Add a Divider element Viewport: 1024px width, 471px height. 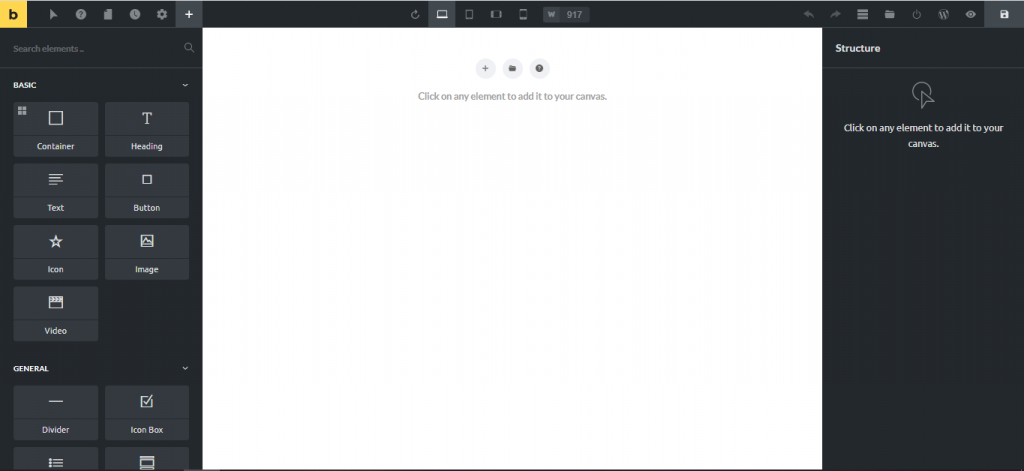click(56, 413)
